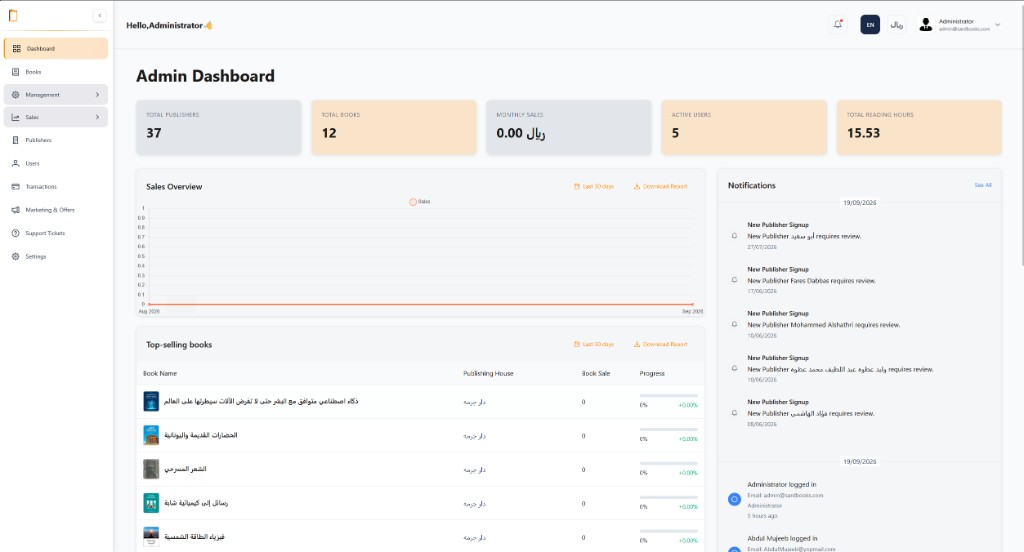The height and width of the screenshot is (552, 1024).
Task: Click the Total Reading Hours card
Action: 920,127
